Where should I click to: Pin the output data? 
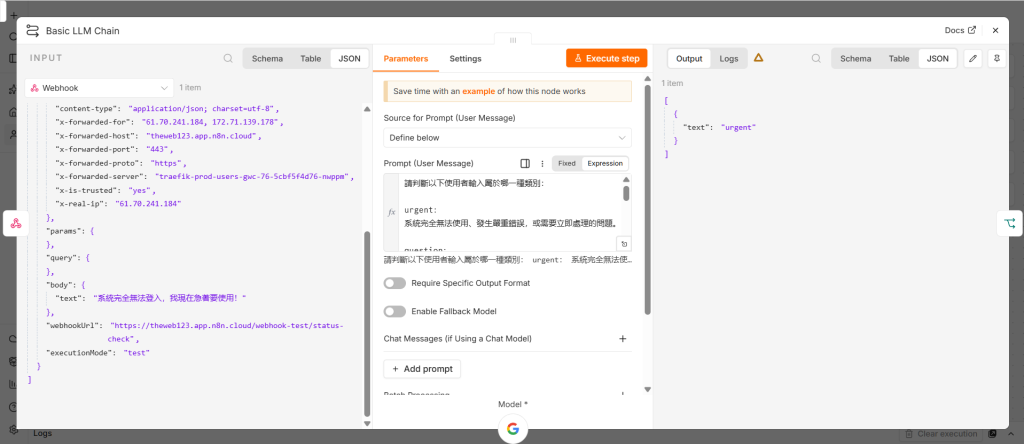(x=997, y=58)
